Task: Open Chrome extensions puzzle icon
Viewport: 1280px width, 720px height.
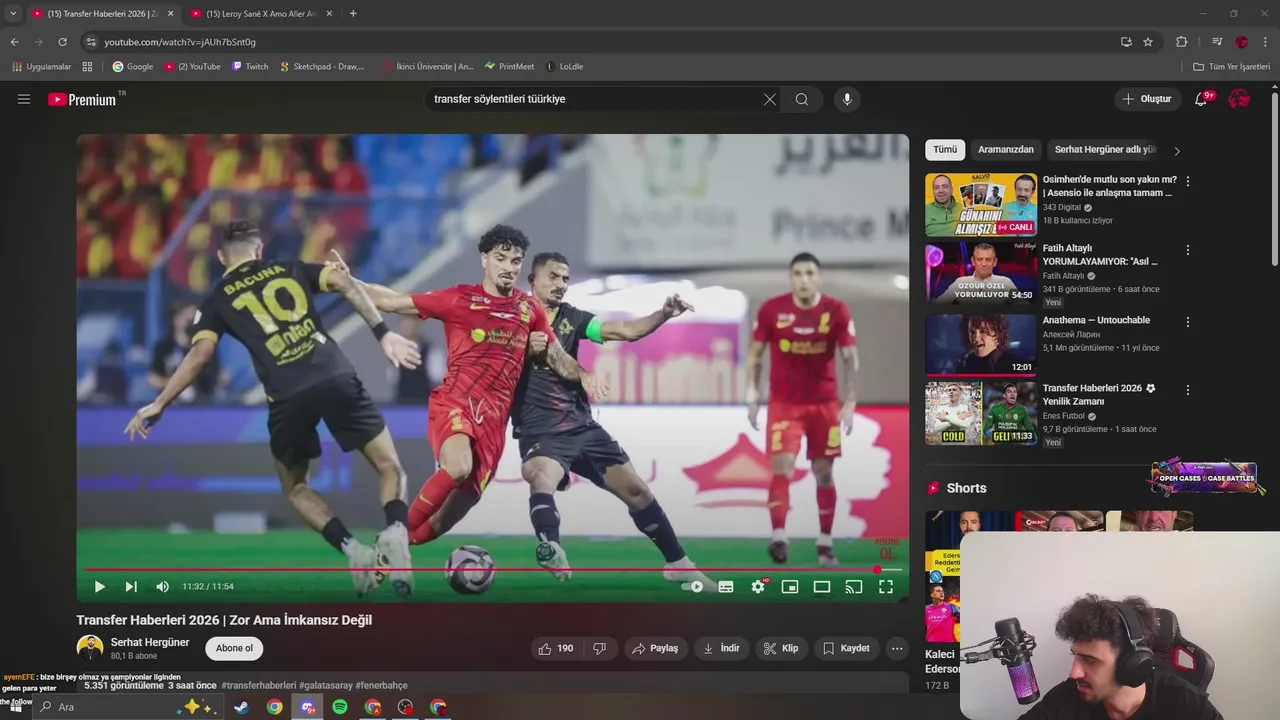Action: pyautogui.click(x=1181, y=42)
